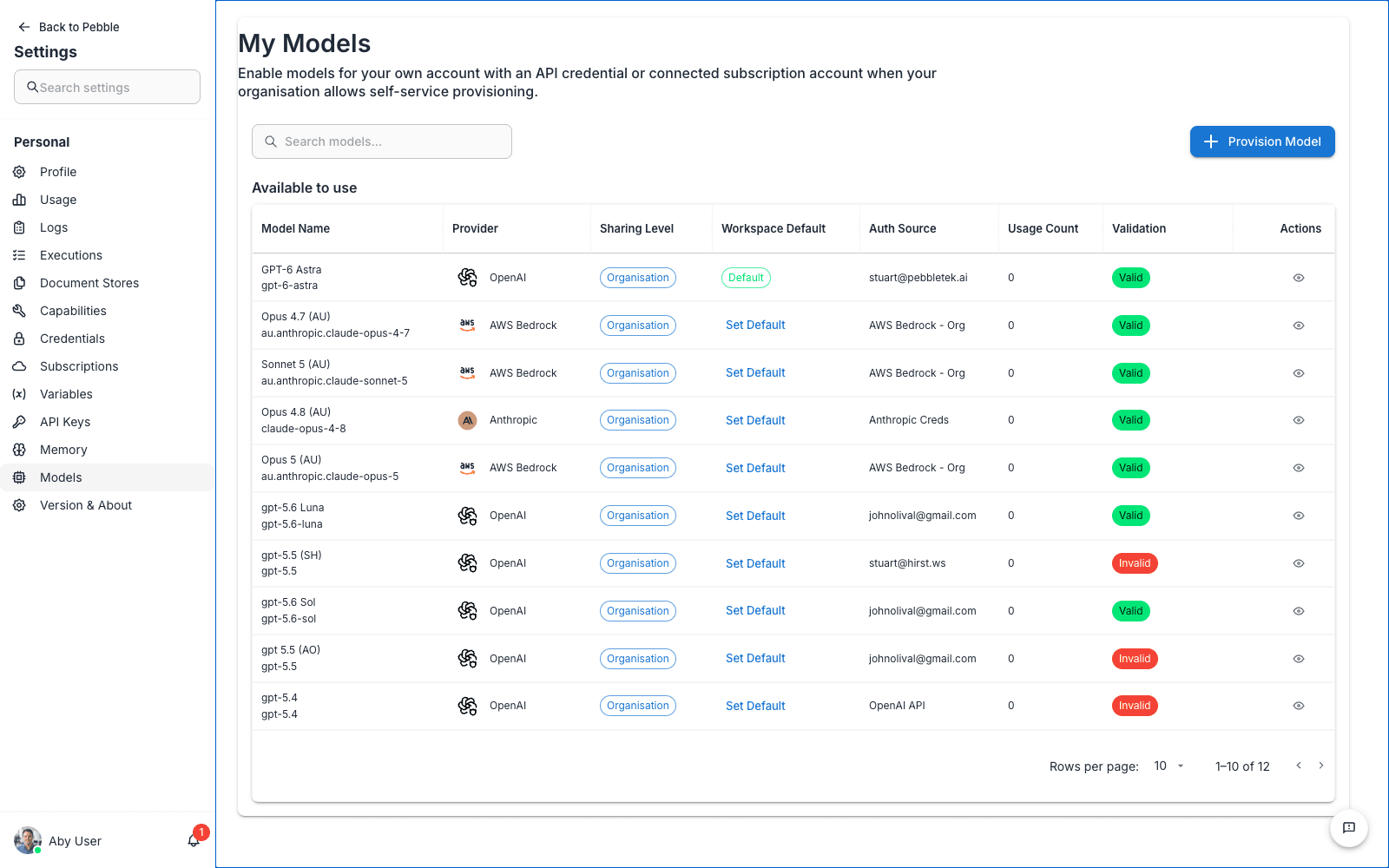
Task: Open the Rows per page dropdown
Action: point(1168,766)
